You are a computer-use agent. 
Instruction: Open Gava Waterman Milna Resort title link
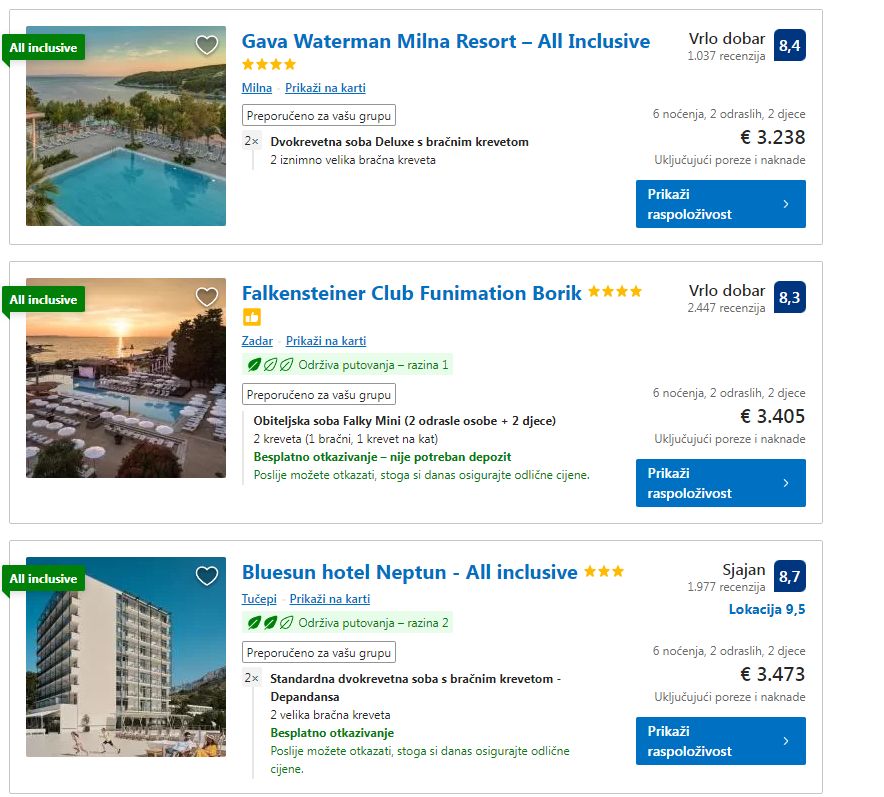tap(445, 42)
